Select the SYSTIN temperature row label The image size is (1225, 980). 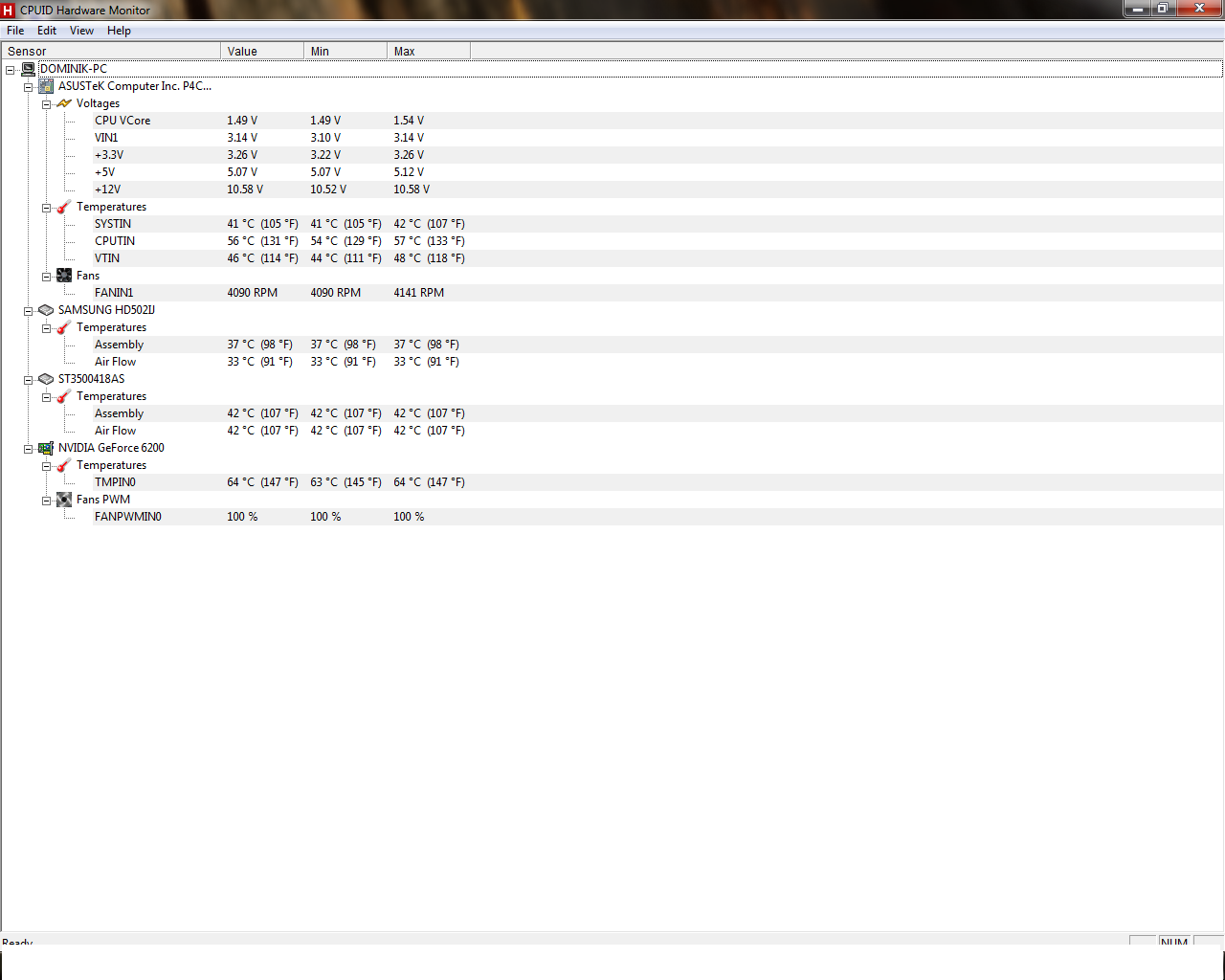pos(113,224)
